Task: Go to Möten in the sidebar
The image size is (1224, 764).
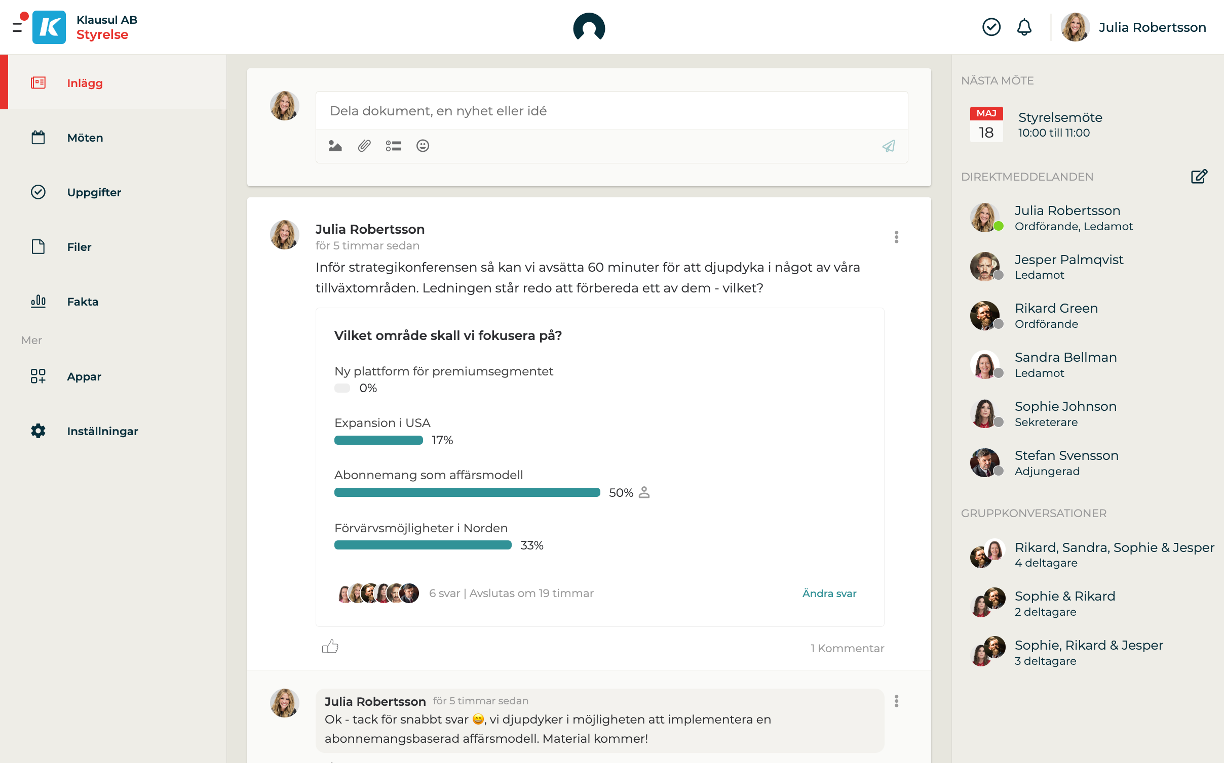Action: click(85, 138)
